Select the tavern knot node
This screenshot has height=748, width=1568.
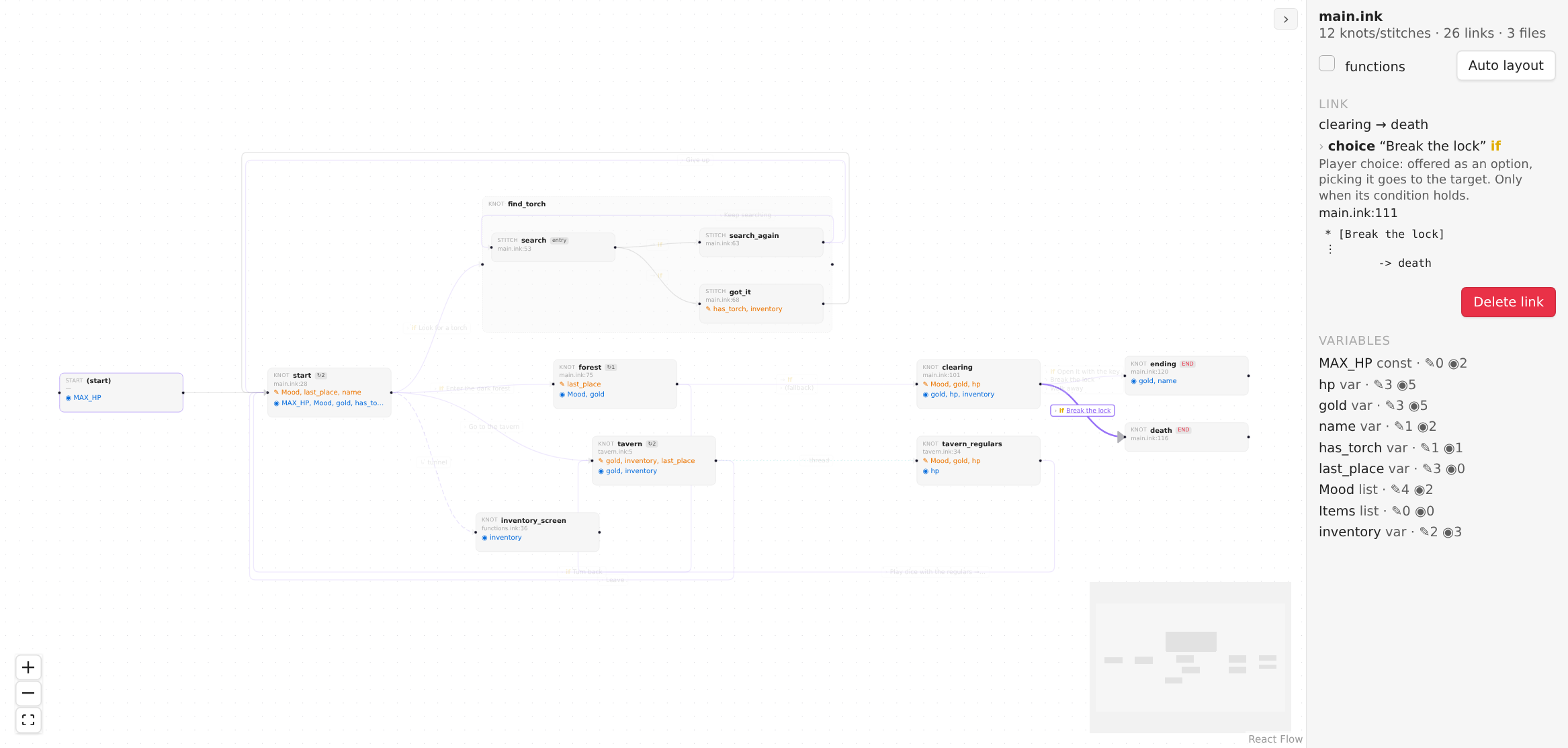click(654, 461)
